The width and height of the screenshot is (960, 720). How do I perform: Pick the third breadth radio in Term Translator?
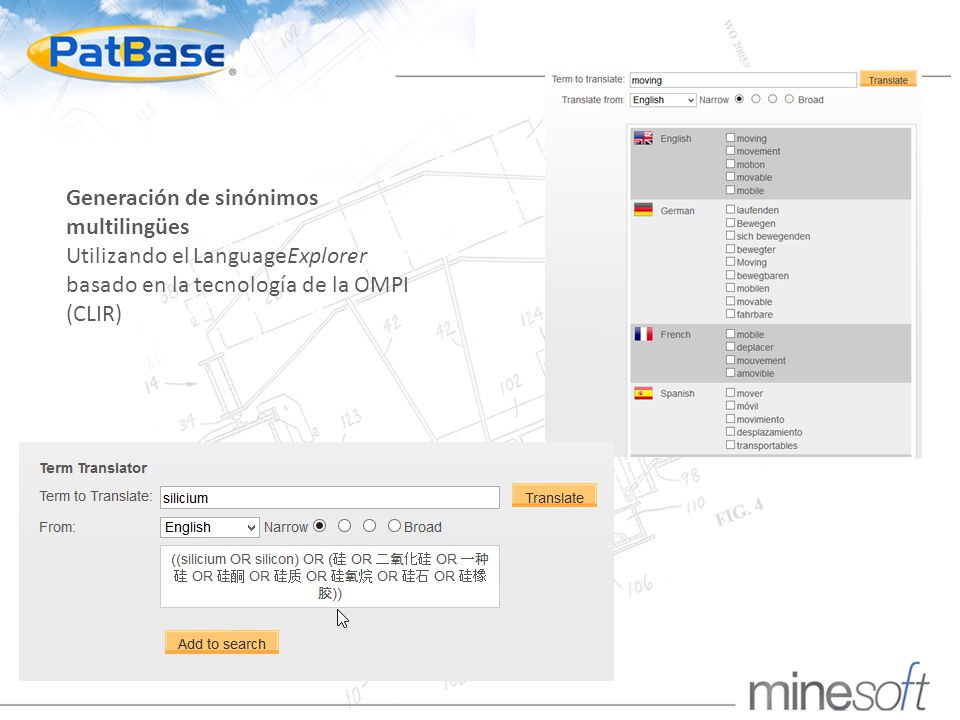[x=369, y=526]
